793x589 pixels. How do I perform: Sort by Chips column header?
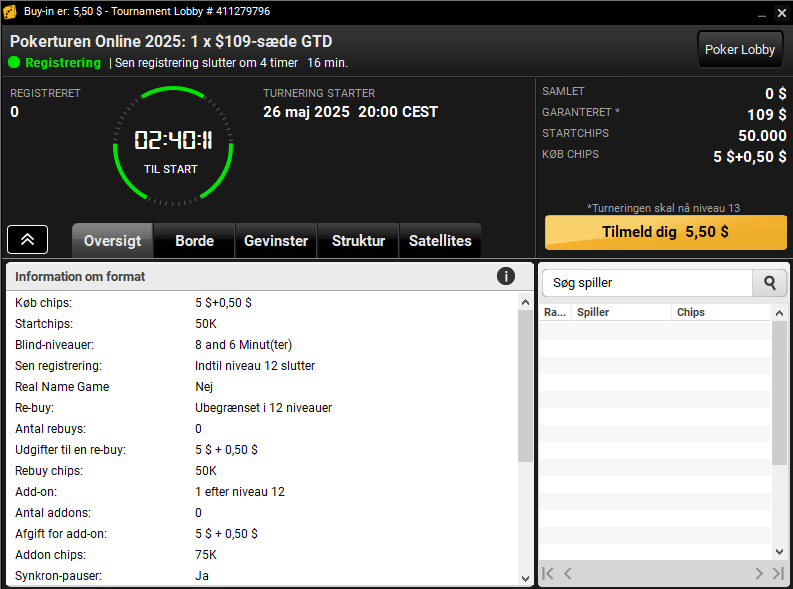[x=721, y=312]
